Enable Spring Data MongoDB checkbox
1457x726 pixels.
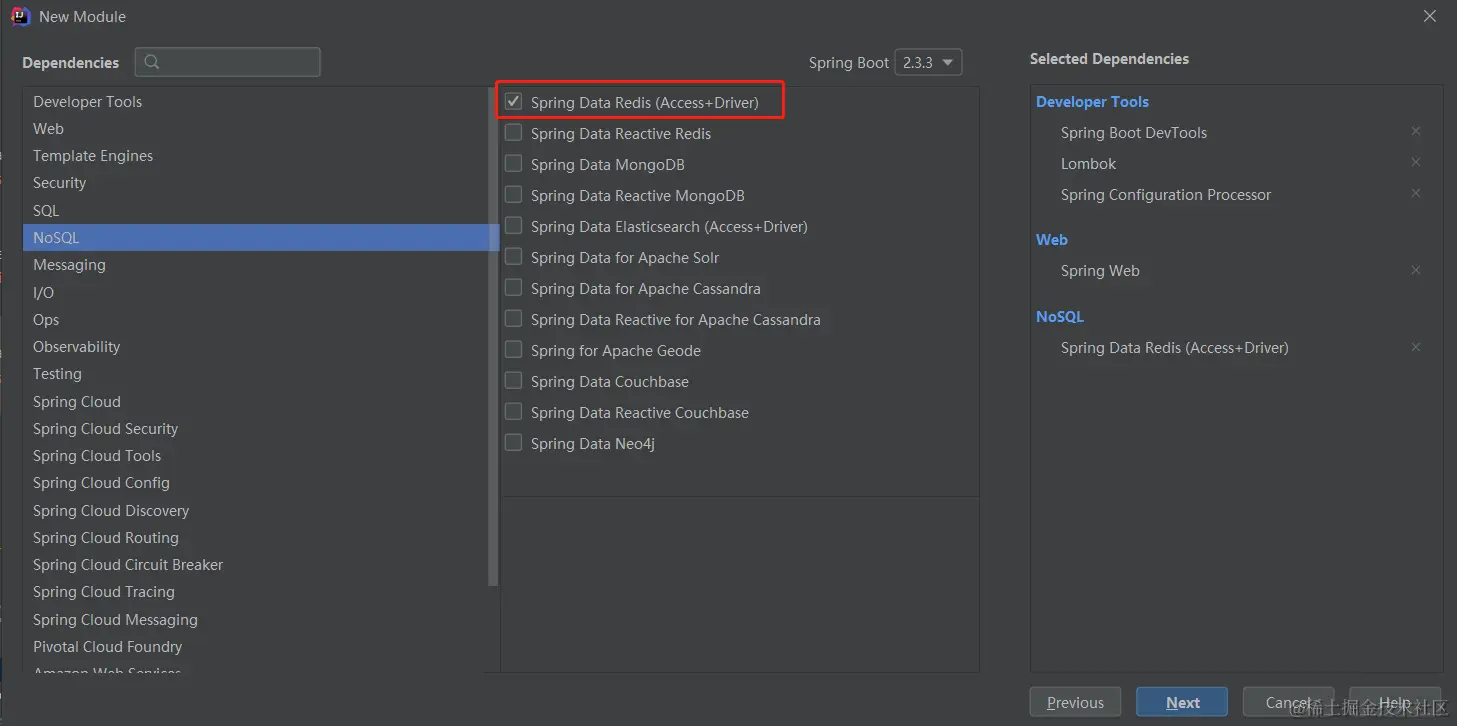coord(514,164)
